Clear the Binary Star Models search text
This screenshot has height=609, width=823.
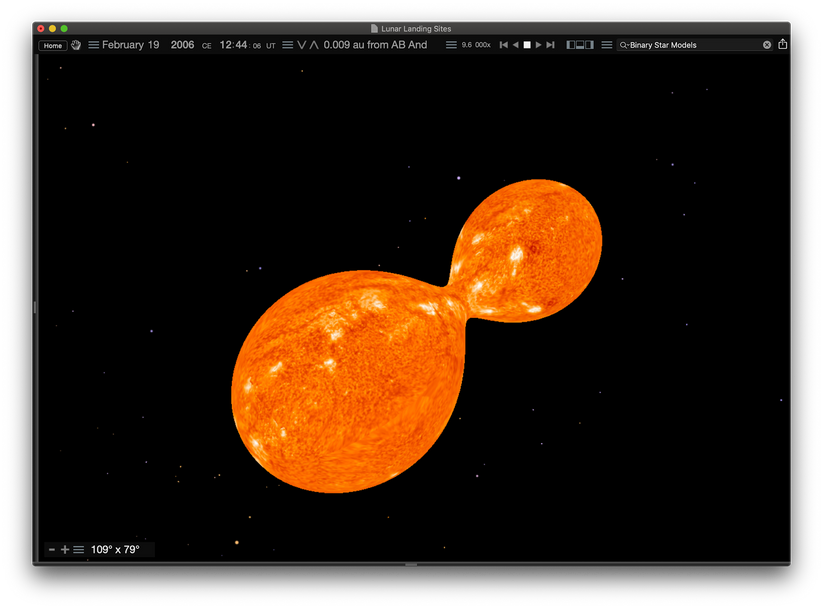pos(766,45)
